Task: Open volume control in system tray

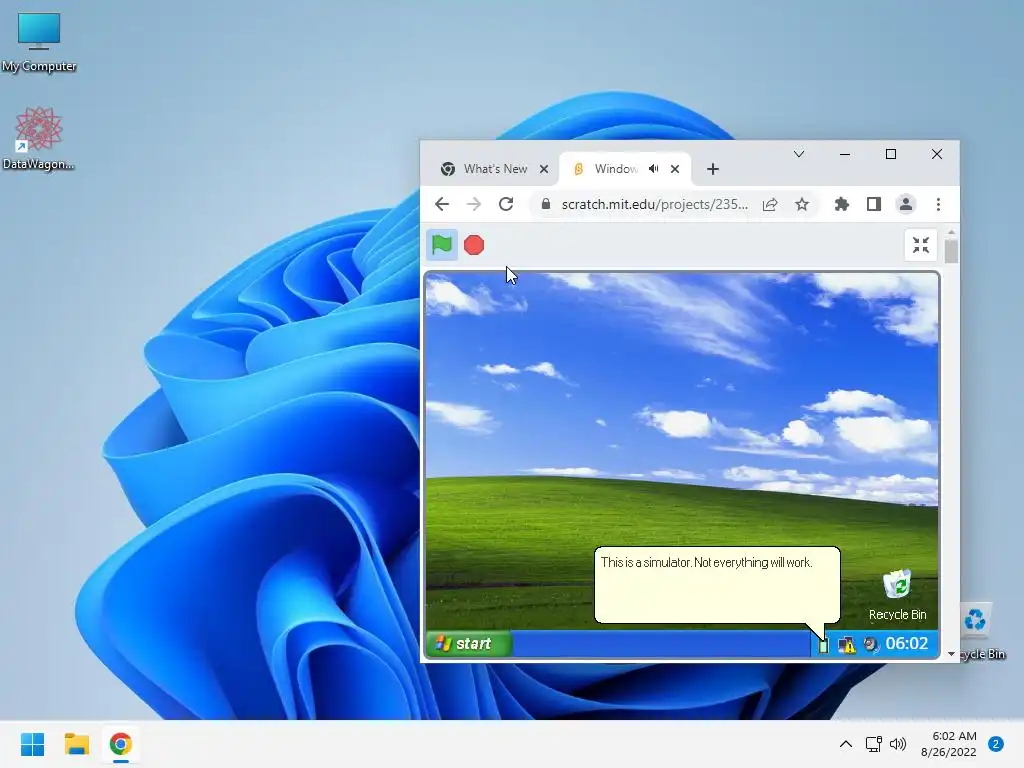Action: (899, 744)
